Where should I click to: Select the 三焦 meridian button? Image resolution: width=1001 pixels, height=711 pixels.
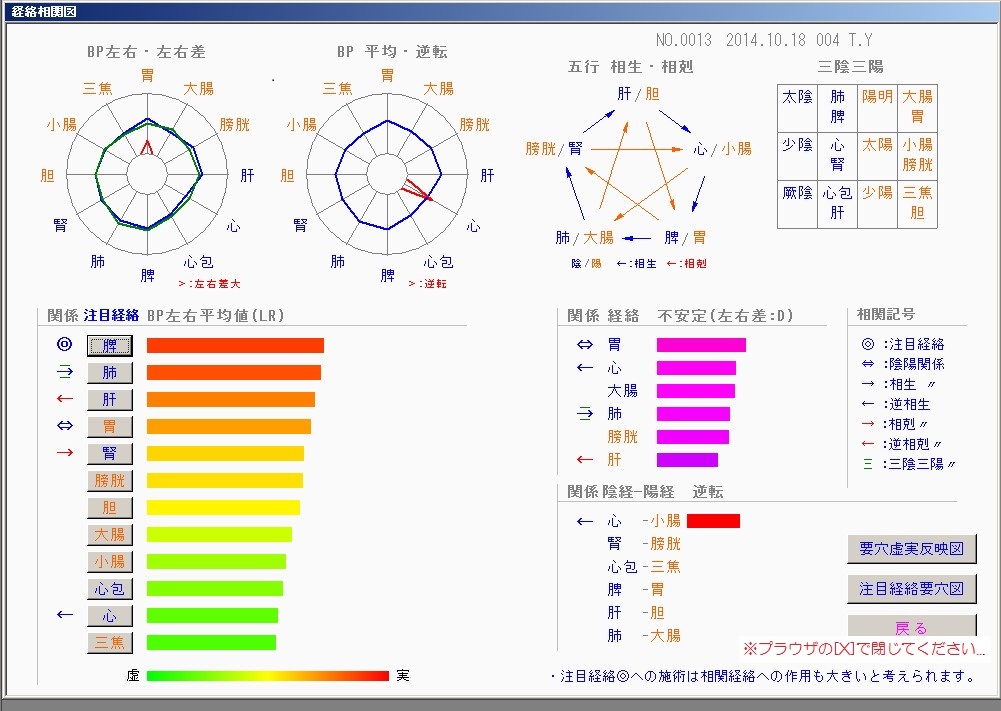(x=110, y=643)
